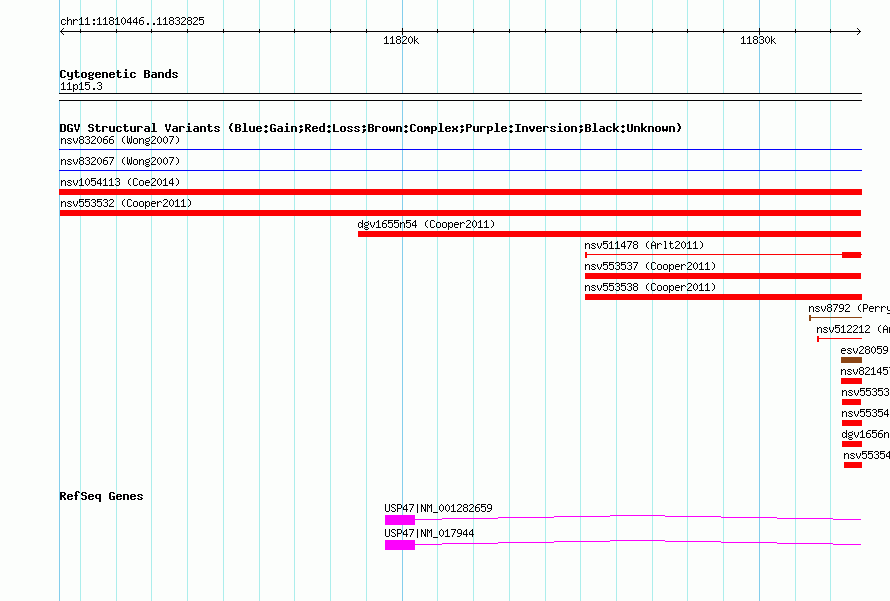This screenshot has width=890, height=601.
Task: Click the left arrowhead of the ruler
Action: point(62,32)
